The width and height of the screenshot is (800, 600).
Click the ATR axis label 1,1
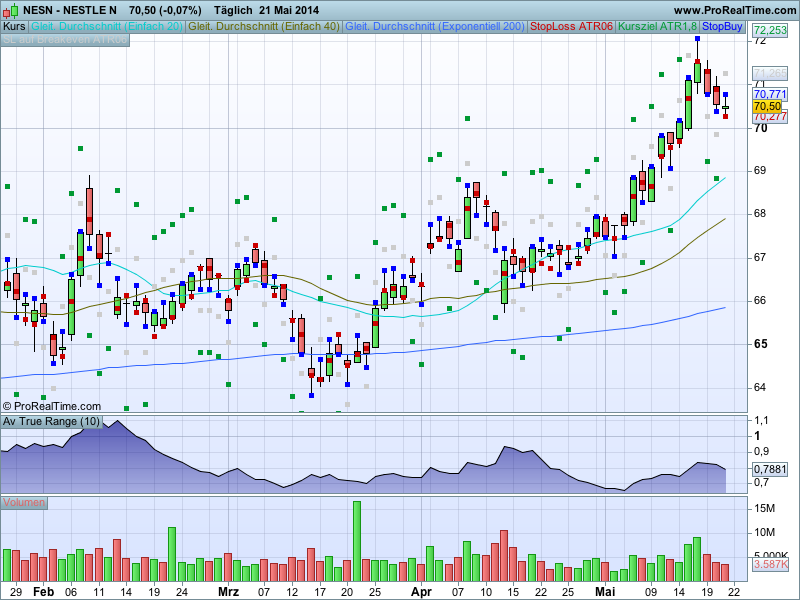(761, 420)
